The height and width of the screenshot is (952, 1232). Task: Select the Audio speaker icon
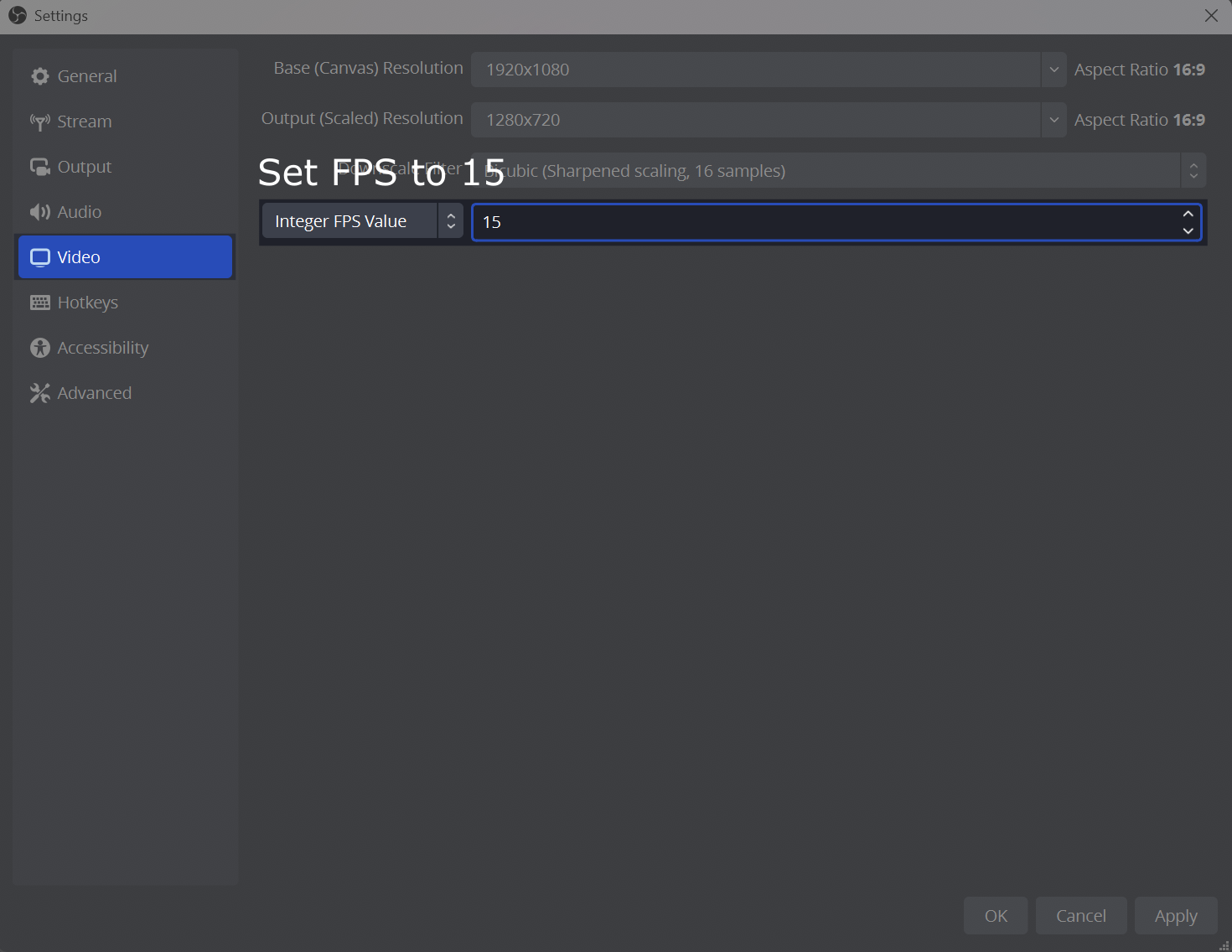39,211
